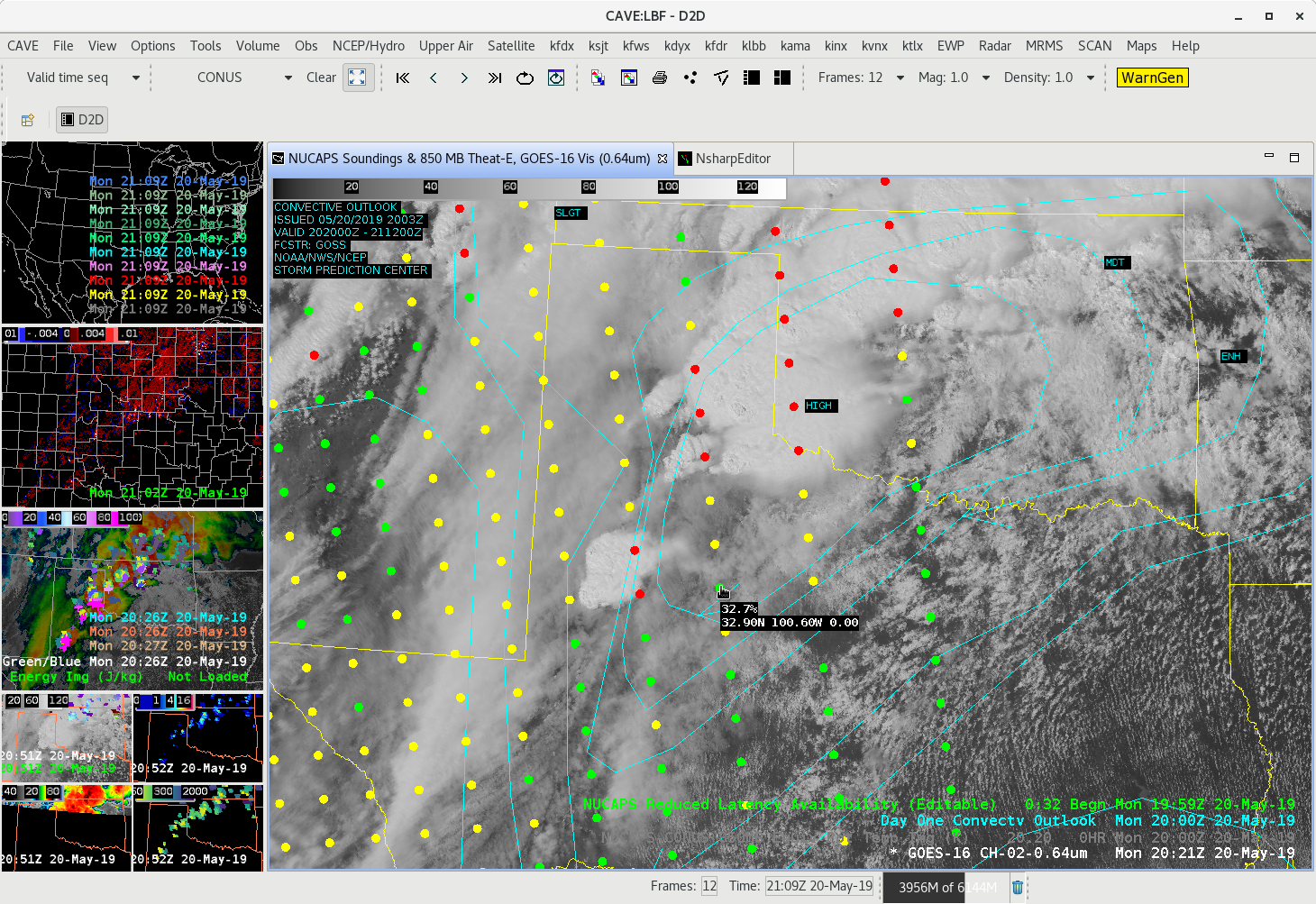The height and width of the screenshot is (904, 1316).
Task: Expand the Frames count dropdown
Action: point(900,78)
